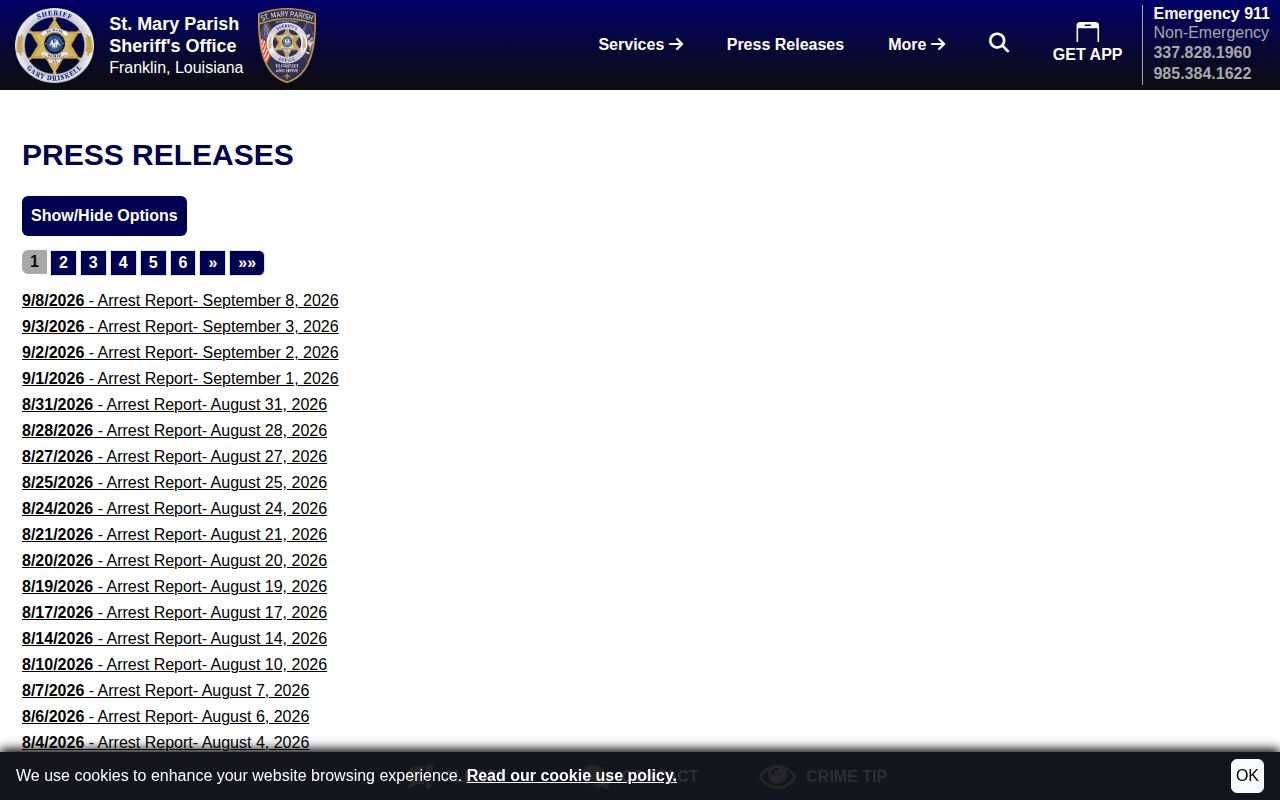The width and height of the screenshot is (1280, 800).
Task: Go to page 5 of press releases
Action: 153,263
